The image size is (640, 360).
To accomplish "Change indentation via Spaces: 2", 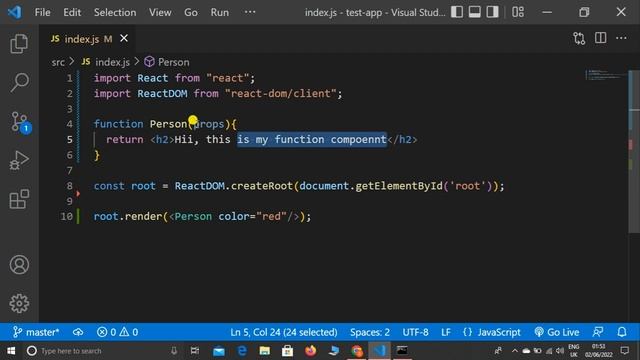I will coord(370,332).
